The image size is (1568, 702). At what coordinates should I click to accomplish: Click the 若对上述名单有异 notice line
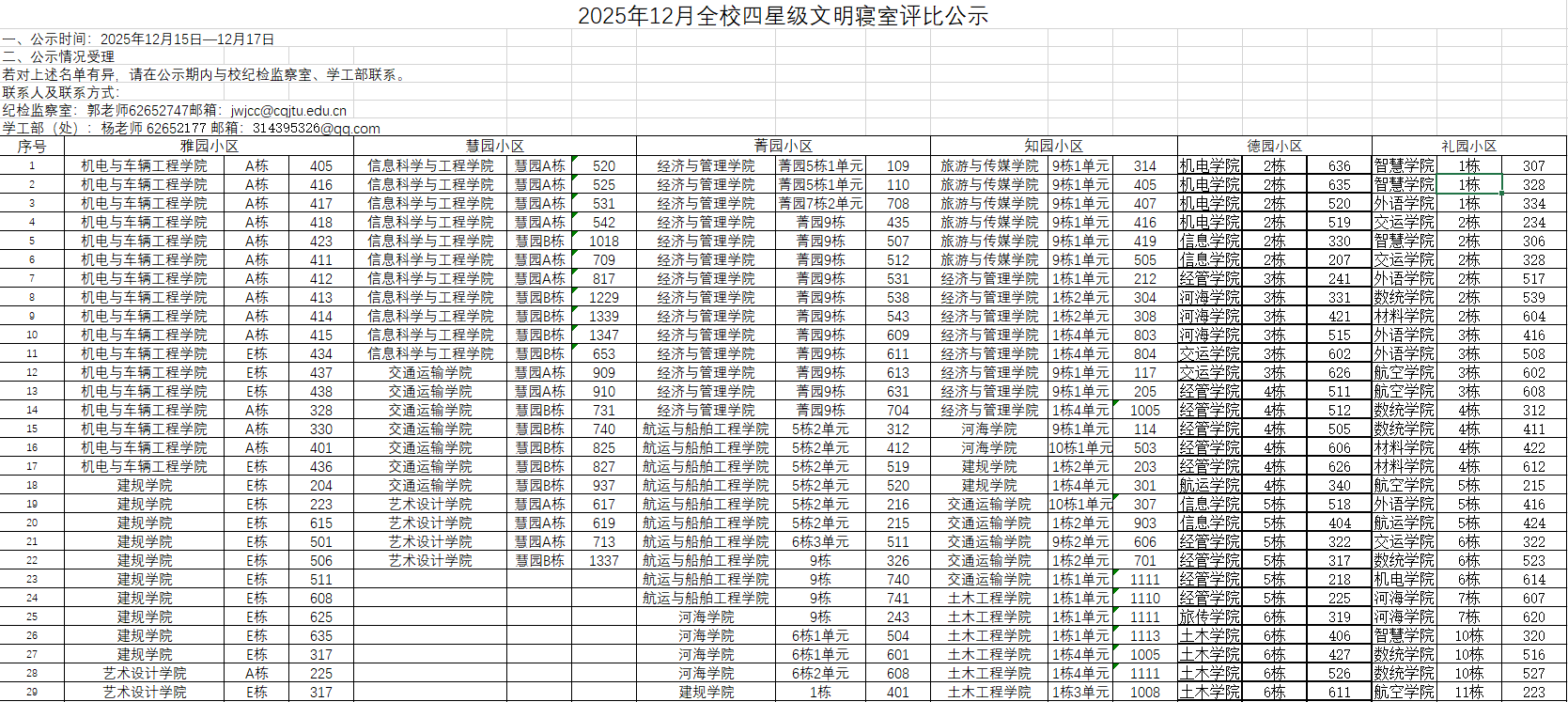tap(206, 75)
